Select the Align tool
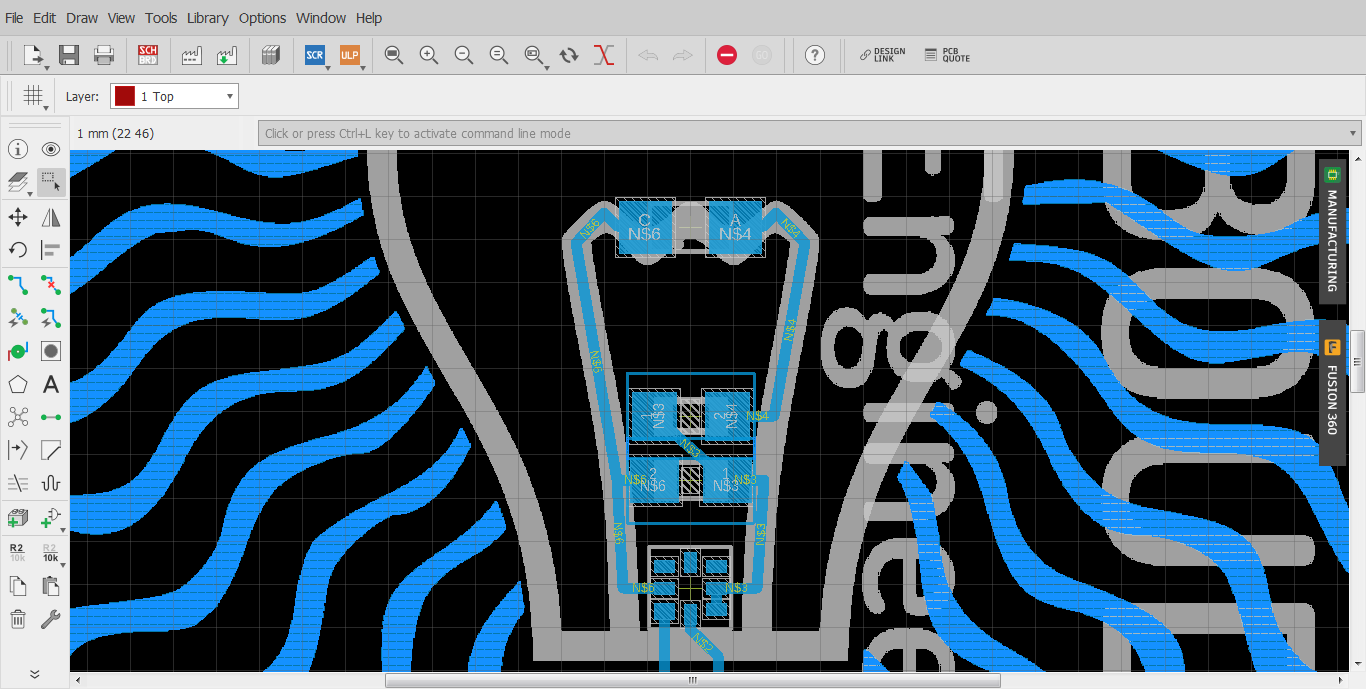This screenshot has width=1366, height=689. pyautogui.click(x=51, y=250)
